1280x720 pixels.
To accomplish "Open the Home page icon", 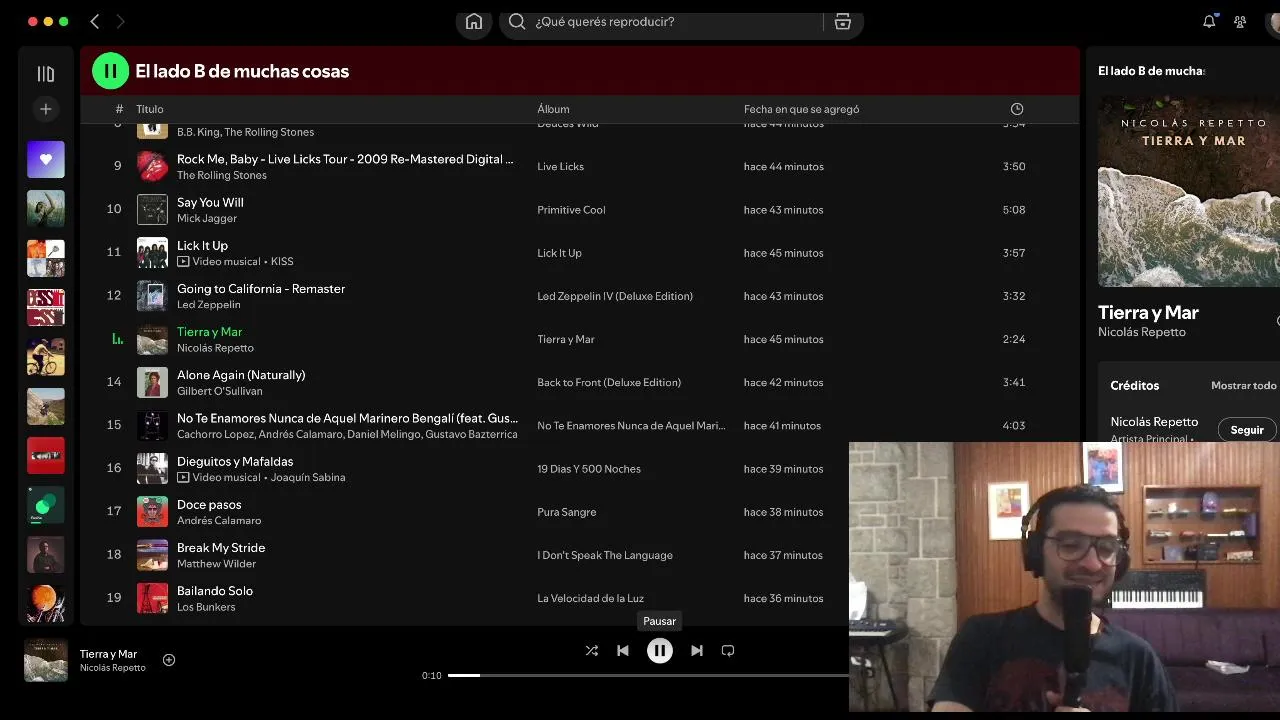I will 474,22.
